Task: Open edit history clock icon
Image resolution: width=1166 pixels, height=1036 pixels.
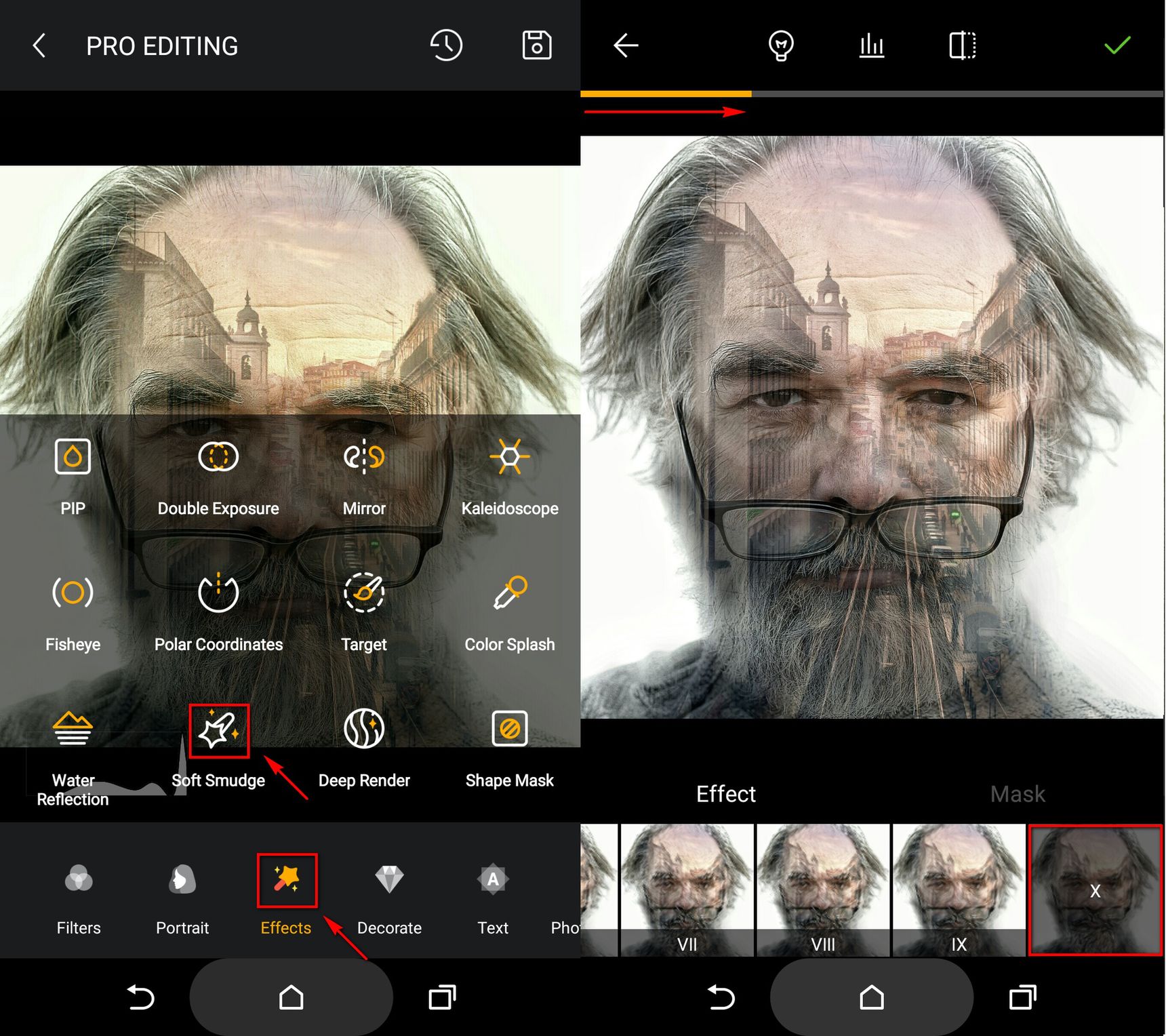Action: [446, 45]
